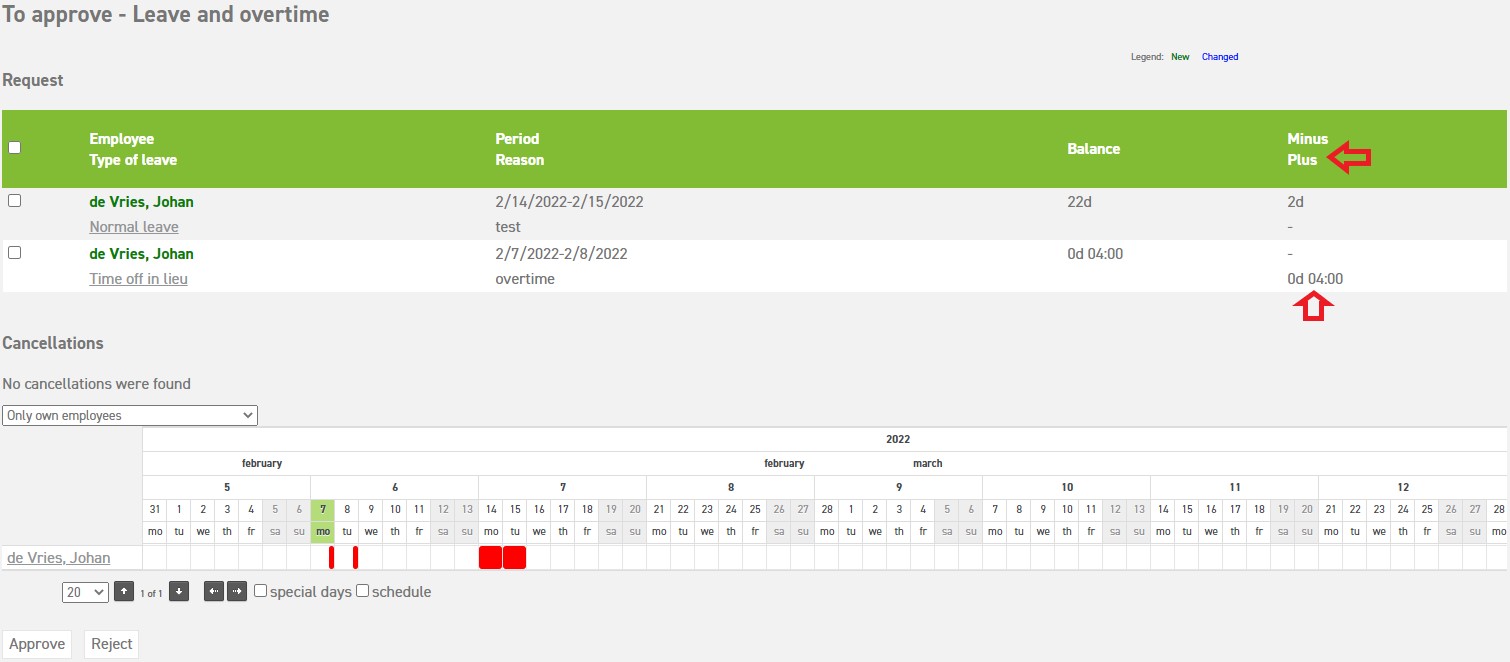Click the up arrow page navigation icon
1510x662 pixels.
pos(123,592)
